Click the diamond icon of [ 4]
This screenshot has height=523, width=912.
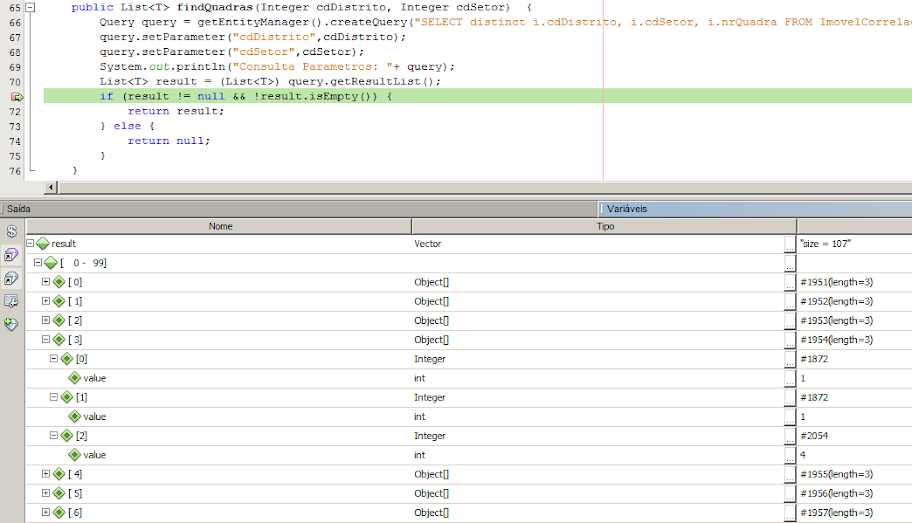[59, 474]
